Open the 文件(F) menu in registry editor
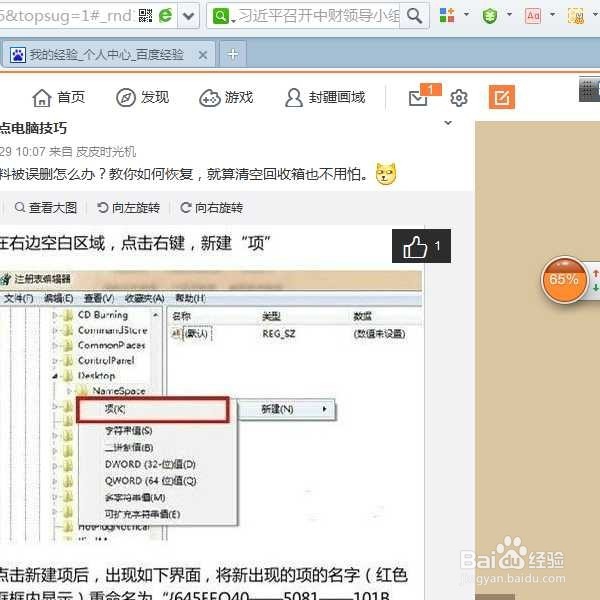600x600 pixels. pyautogui.click(x=18, y=298)
